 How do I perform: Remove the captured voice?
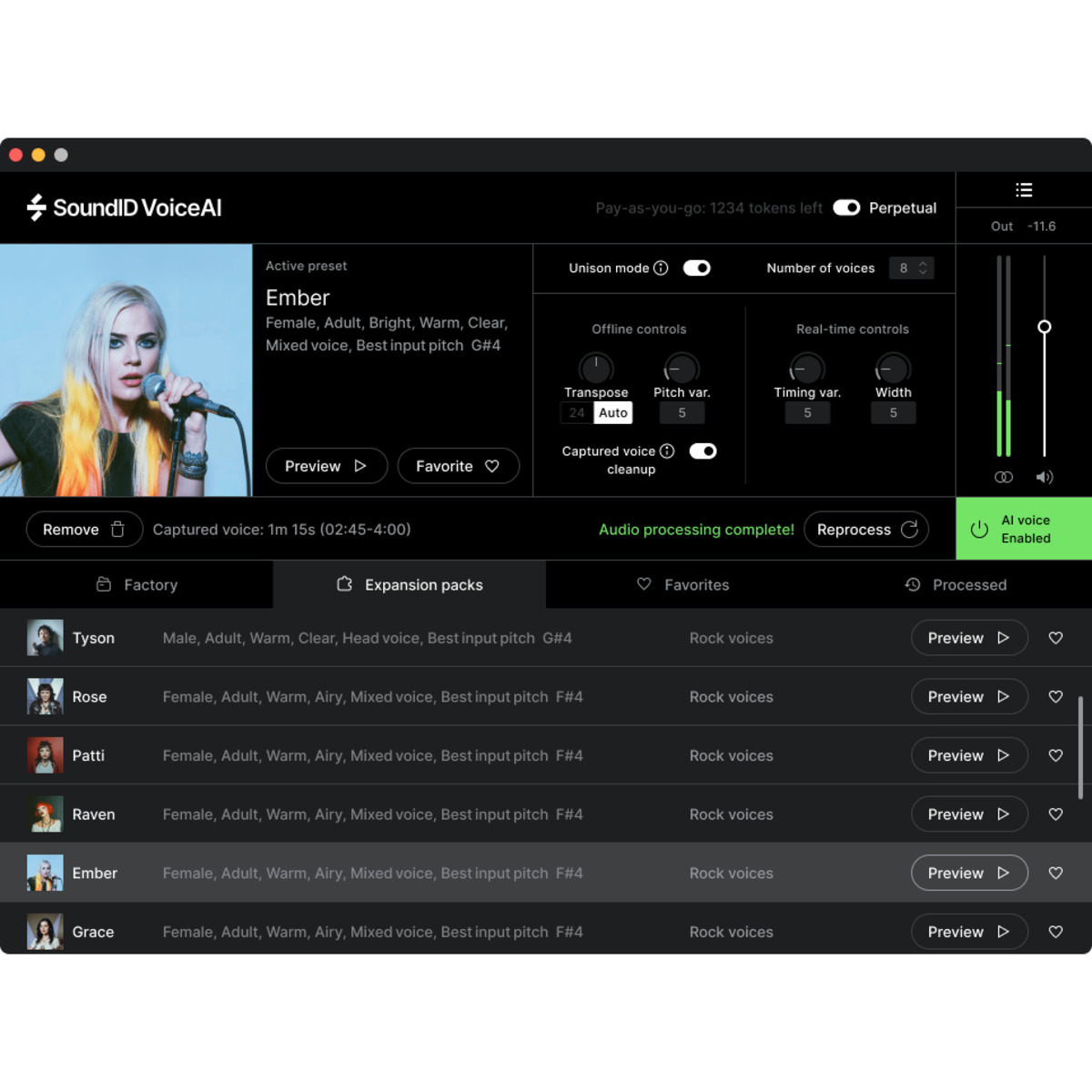[x=85, y=530]
